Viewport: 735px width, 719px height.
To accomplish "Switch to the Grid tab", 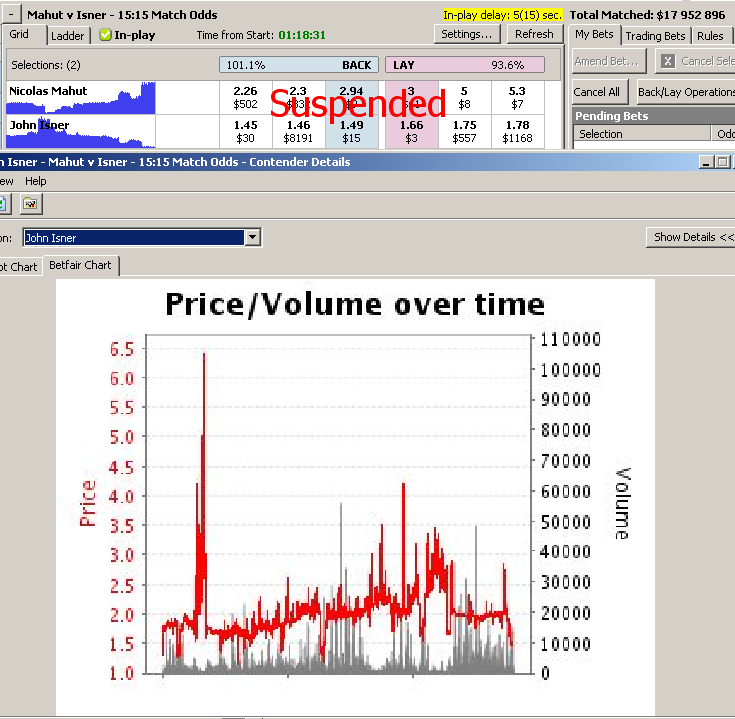I will pos(19,35).
